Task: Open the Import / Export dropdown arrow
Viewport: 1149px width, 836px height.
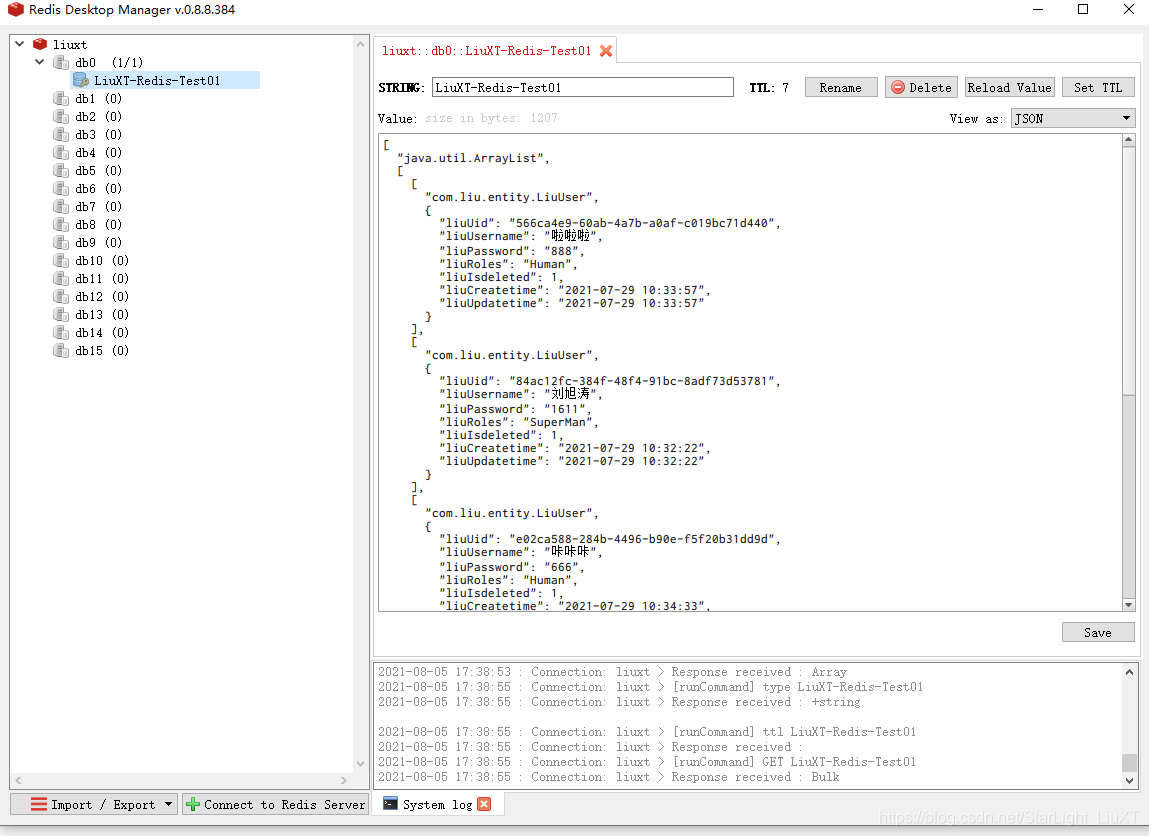Action: tap(169, 804)
